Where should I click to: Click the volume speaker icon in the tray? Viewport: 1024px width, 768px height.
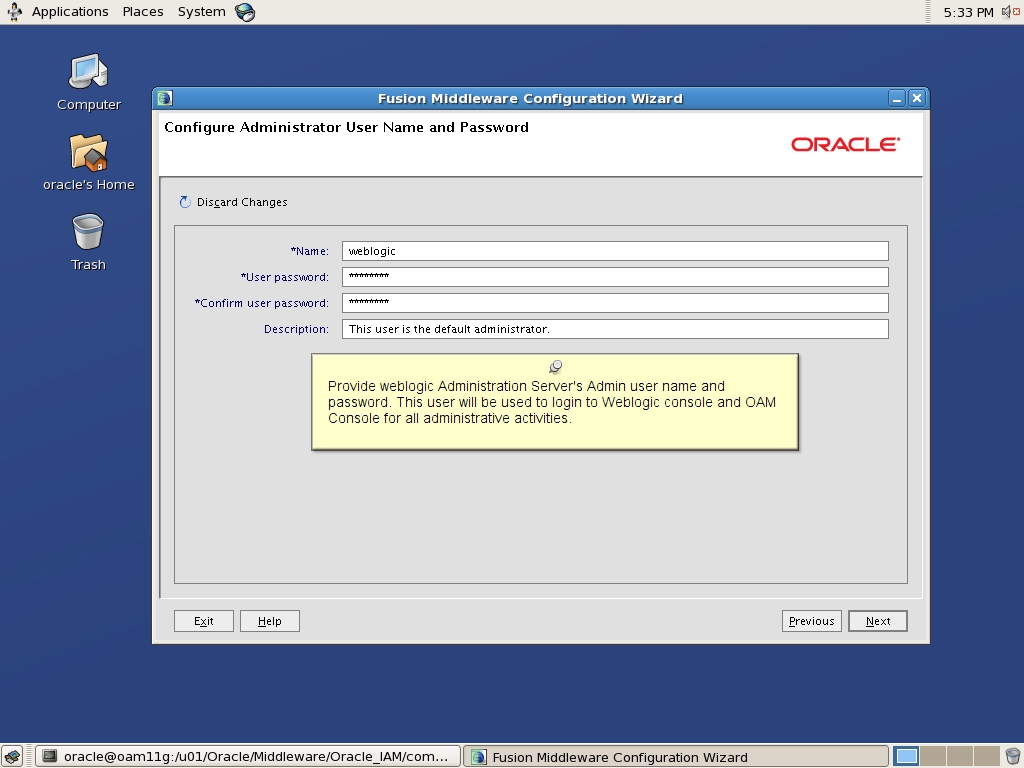(x=1008, y=11)
